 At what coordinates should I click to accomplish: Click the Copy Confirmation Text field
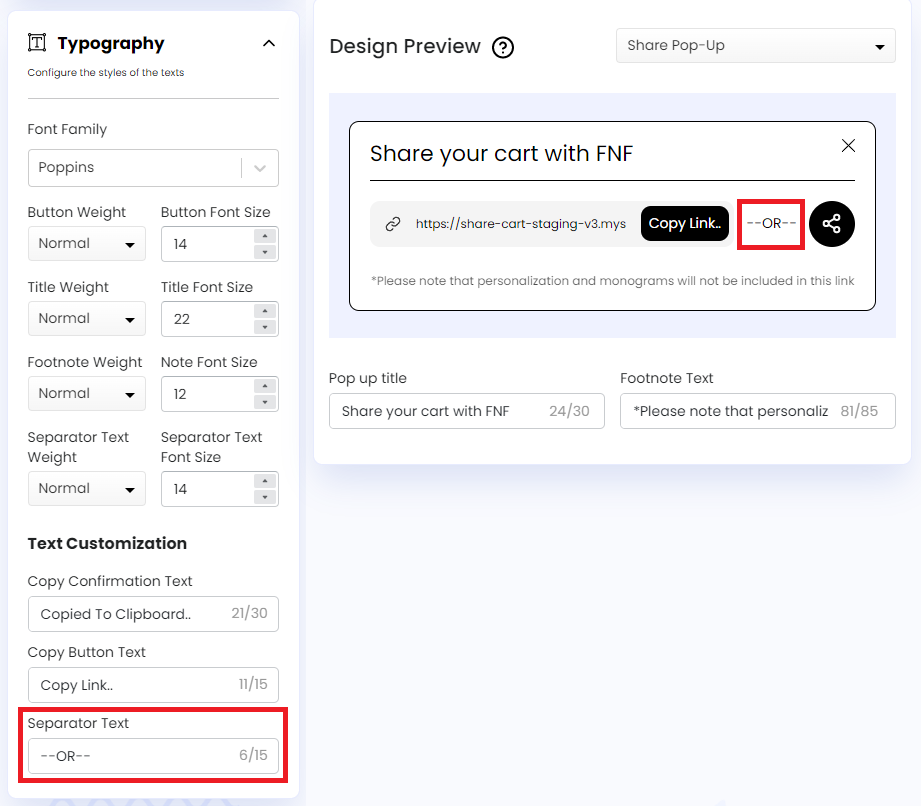(x=130, y=614)
